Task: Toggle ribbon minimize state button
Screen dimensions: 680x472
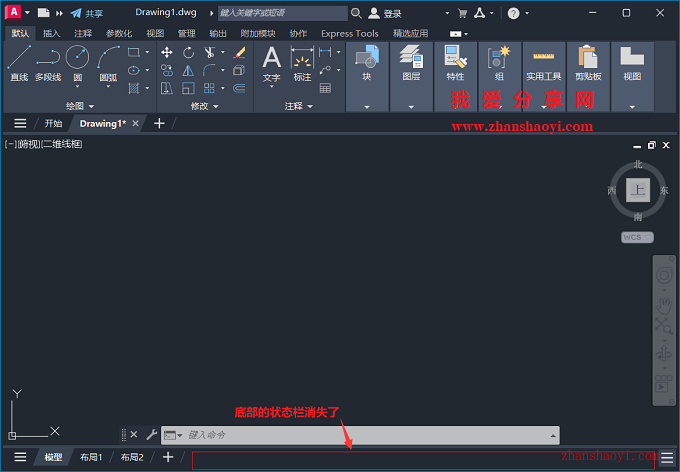Action: tap(455, 34)
